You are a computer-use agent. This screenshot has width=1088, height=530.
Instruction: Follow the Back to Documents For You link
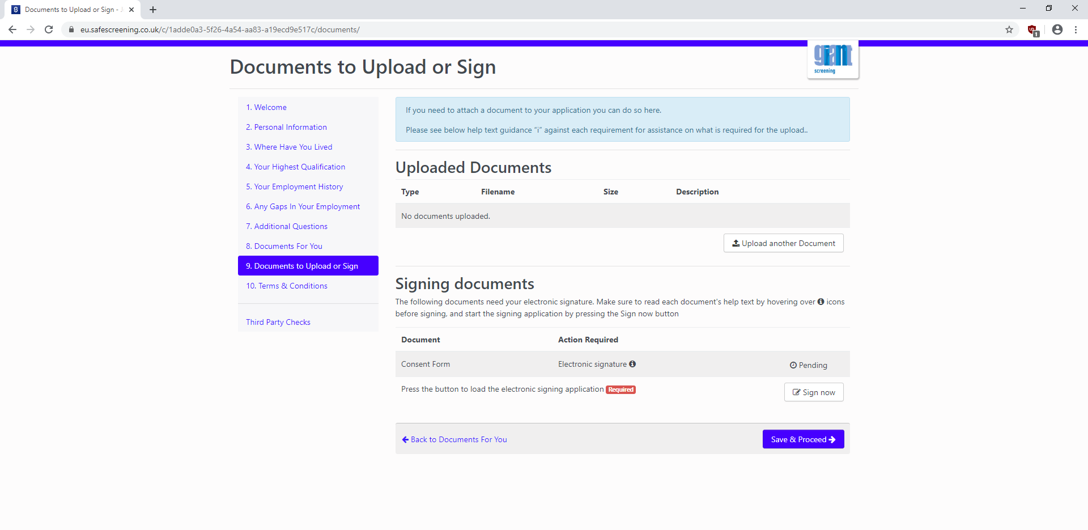[x=454, y=439]
